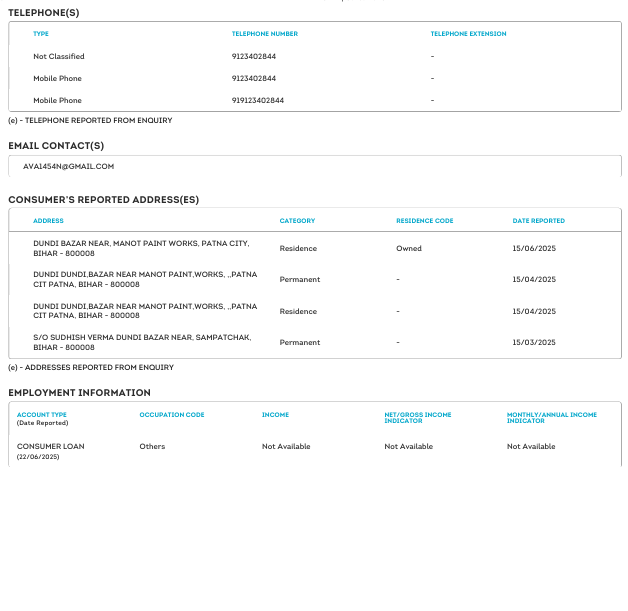Select the Address column header
628x611 pixels.
pyautogui.click(x=48, y=221)
